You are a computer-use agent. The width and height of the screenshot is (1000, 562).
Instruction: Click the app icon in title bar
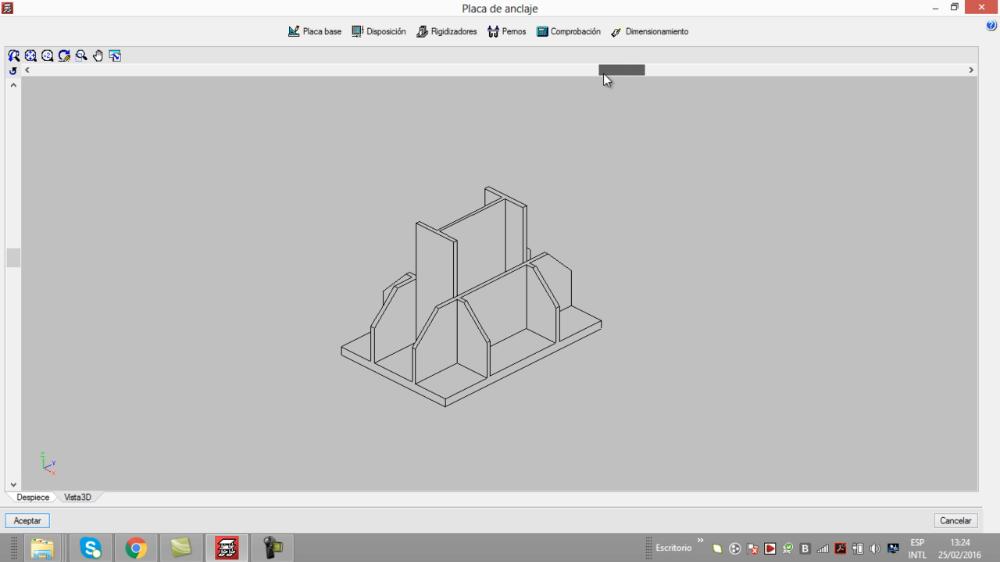tap(8, 8)
